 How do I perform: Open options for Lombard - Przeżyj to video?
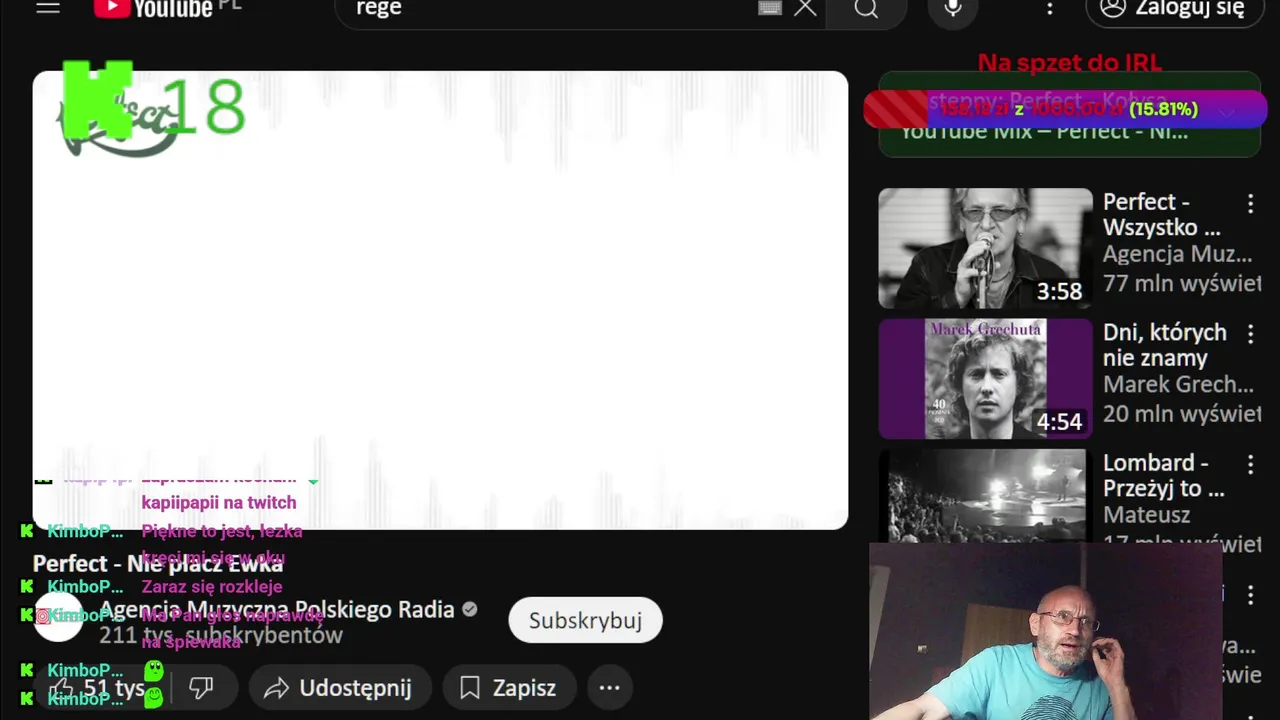pos(1250,464)
